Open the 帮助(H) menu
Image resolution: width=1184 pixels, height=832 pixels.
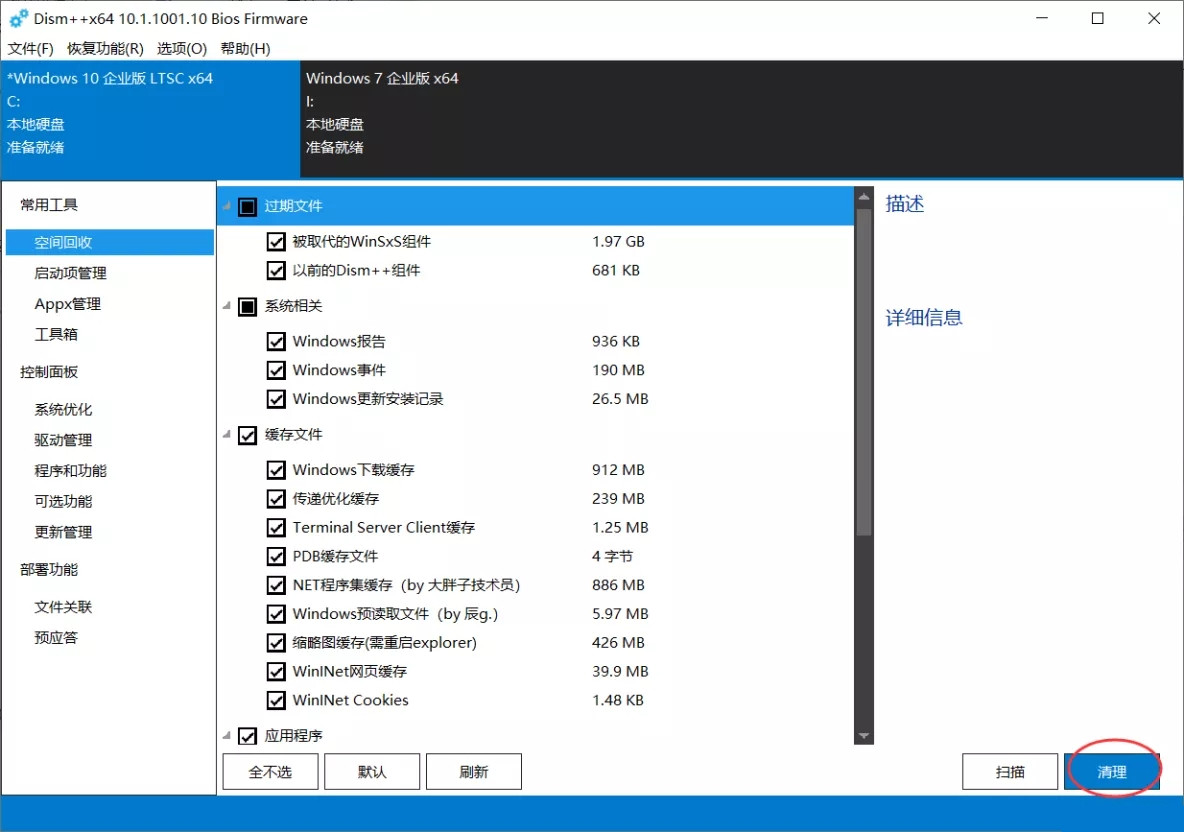(x=245, y=48)
